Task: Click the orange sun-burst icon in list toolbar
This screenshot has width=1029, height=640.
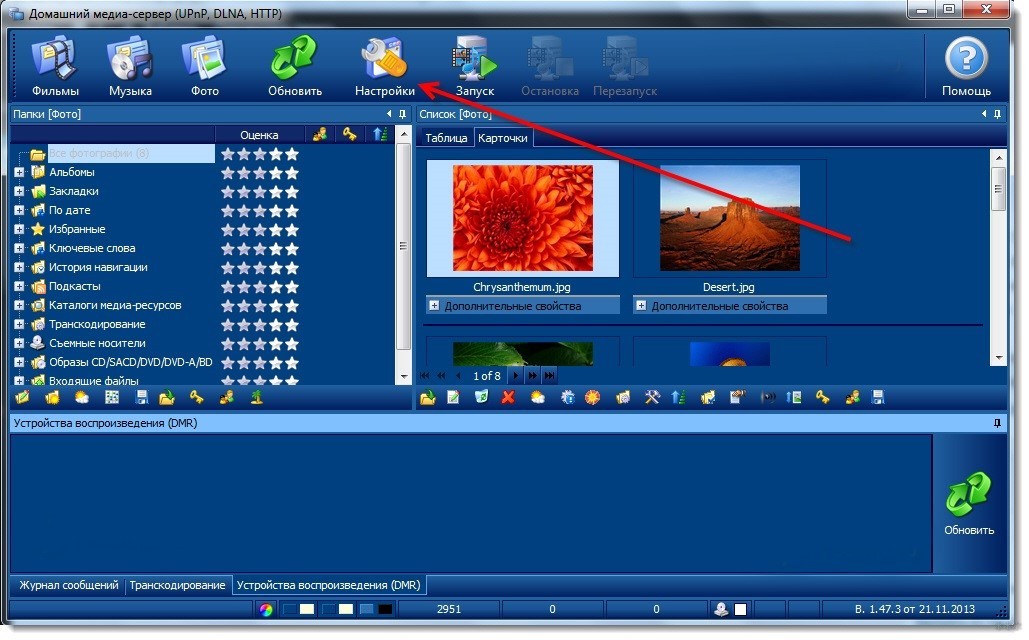Action: point(593,397)
